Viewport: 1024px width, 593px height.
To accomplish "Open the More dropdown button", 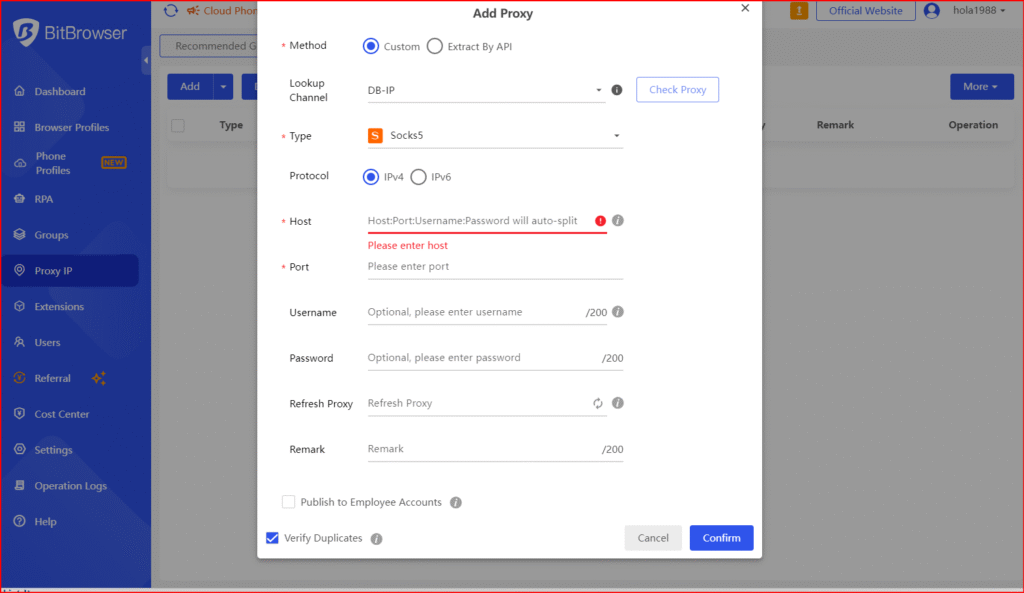I will [980, 87].
